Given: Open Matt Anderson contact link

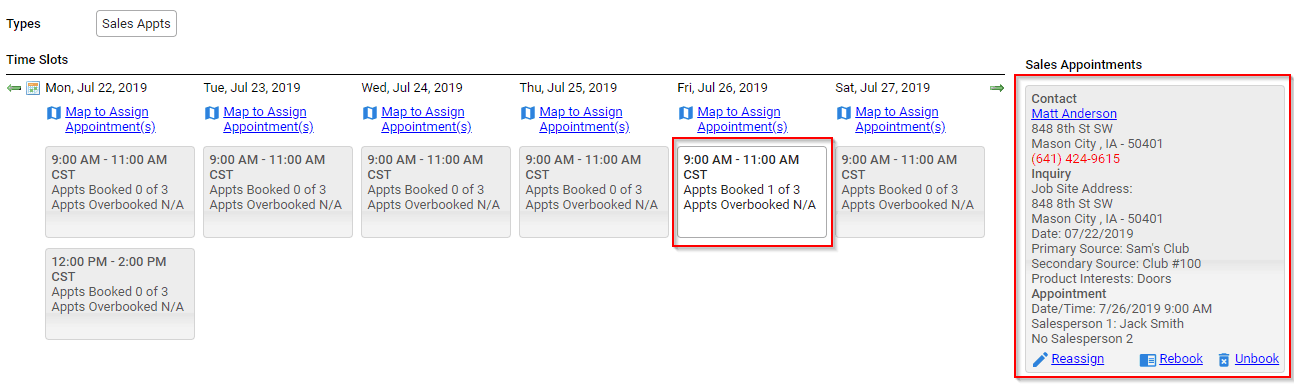Looking at the screenshot, I should 1074,114.
